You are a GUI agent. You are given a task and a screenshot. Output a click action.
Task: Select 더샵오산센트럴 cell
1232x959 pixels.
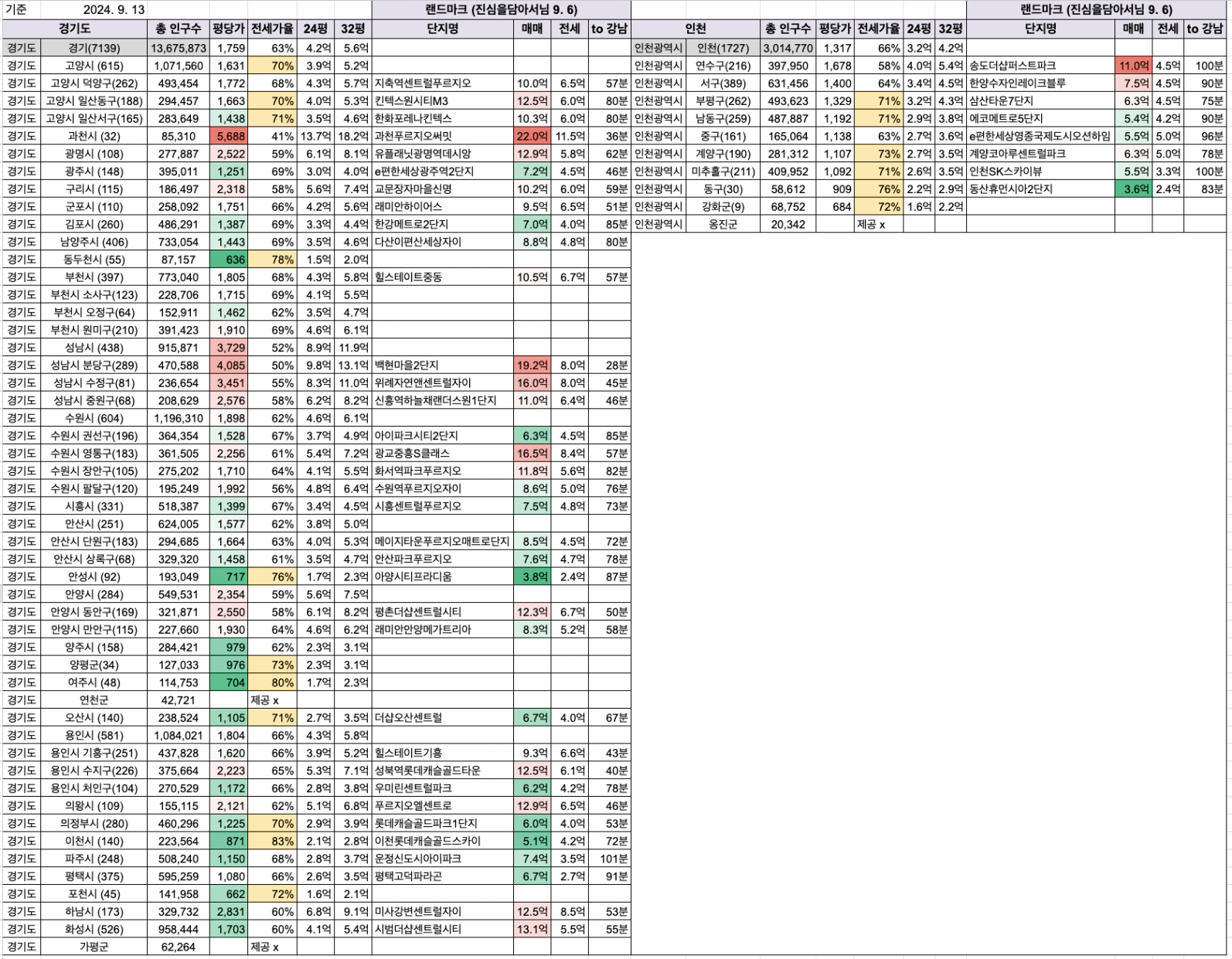point(442,718)
